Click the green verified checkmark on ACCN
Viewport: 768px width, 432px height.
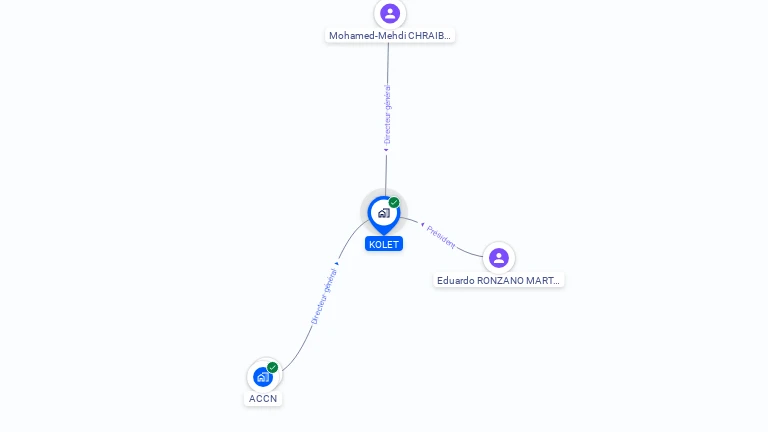click(272, 367)
